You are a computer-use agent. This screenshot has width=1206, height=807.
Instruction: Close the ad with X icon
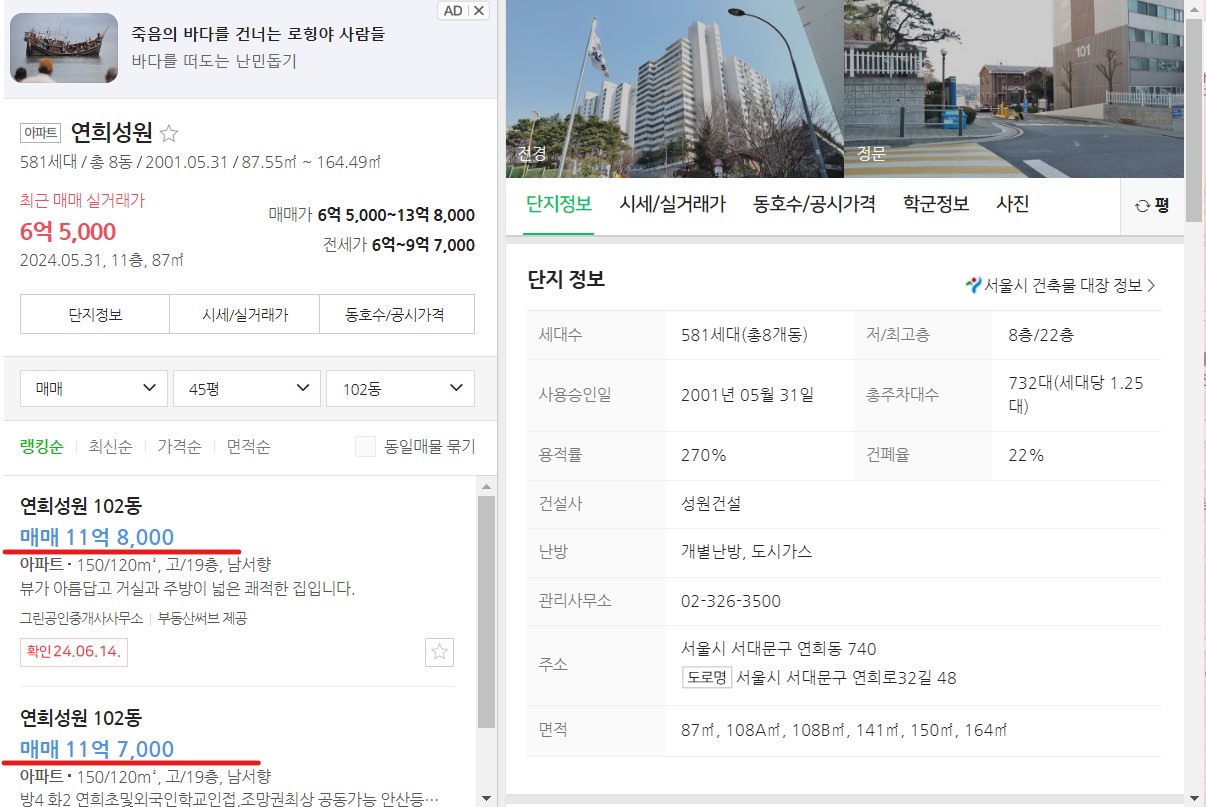479,10
